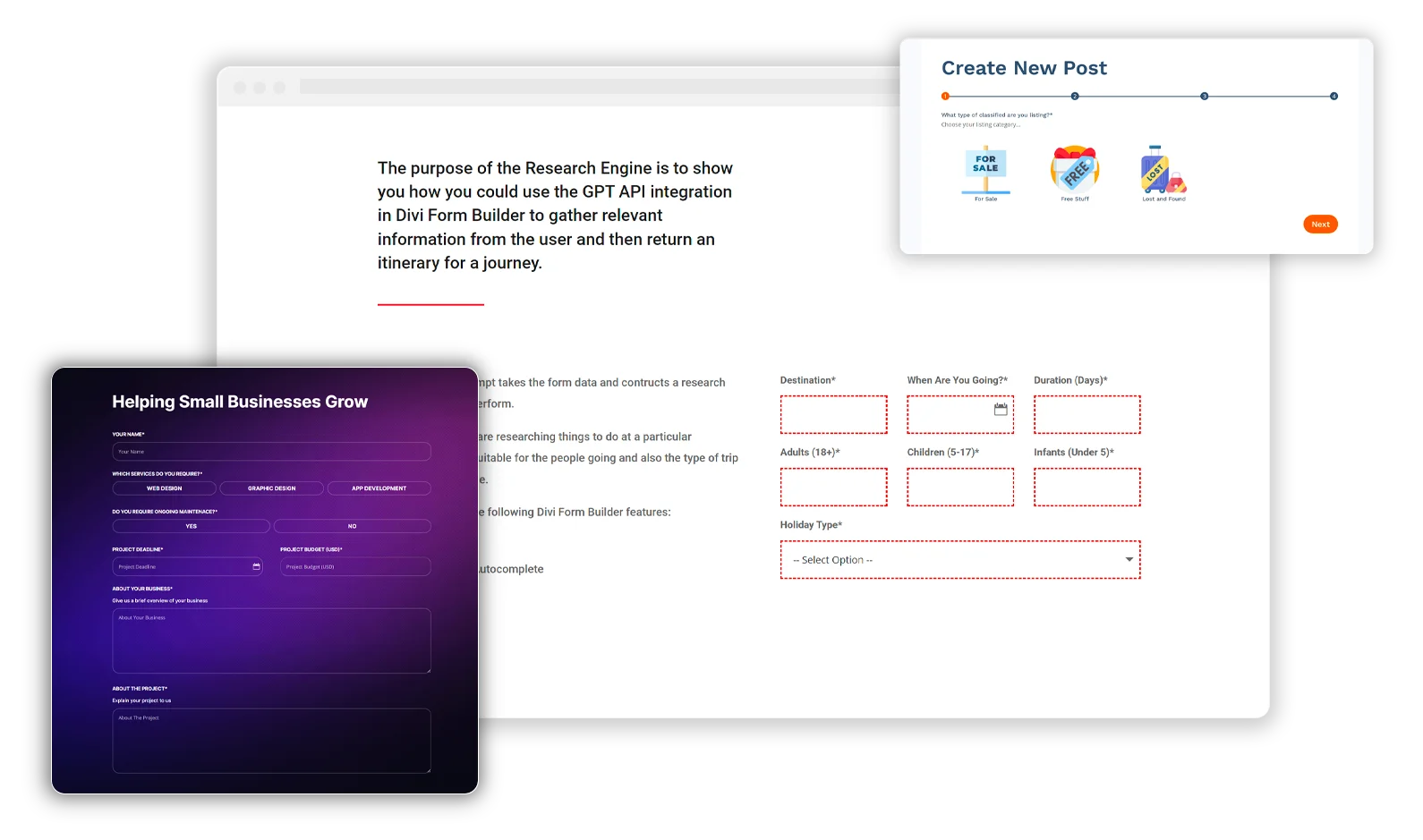Select the App Development service option
1423x840 pixels.
[x=379, y=488]
